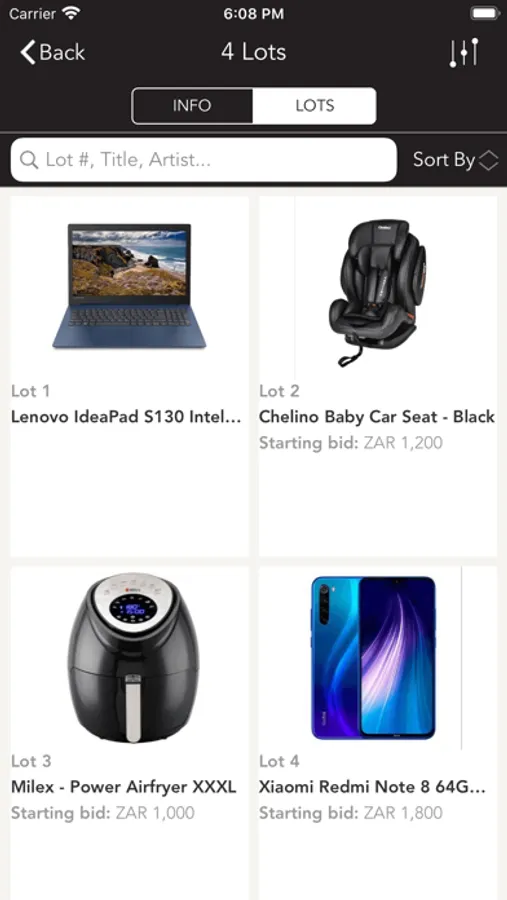
Task: Open Lenovo IdeaPad S130 title link
Action: click(126, 417)
